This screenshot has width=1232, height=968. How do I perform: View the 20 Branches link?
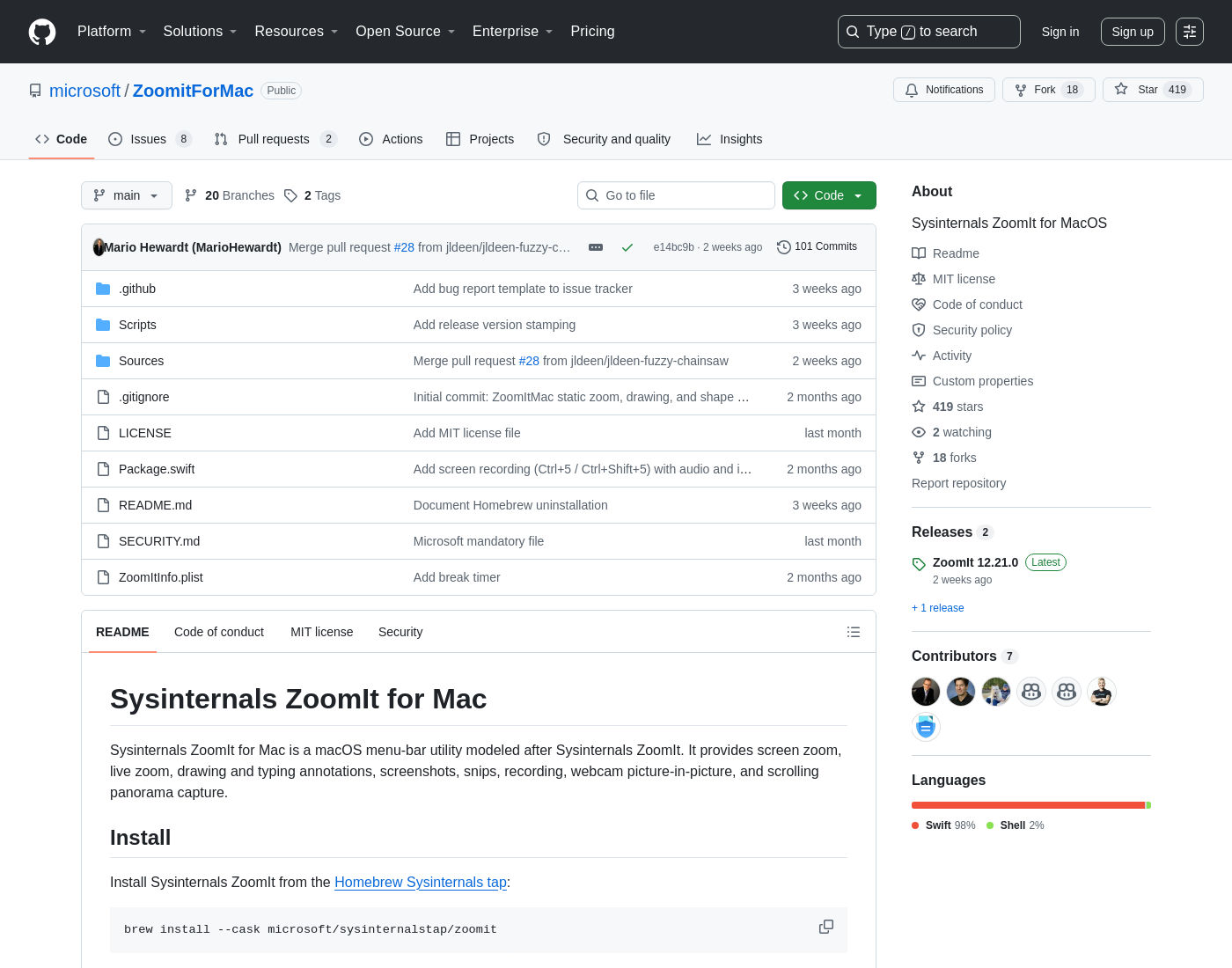coord(229,195)
